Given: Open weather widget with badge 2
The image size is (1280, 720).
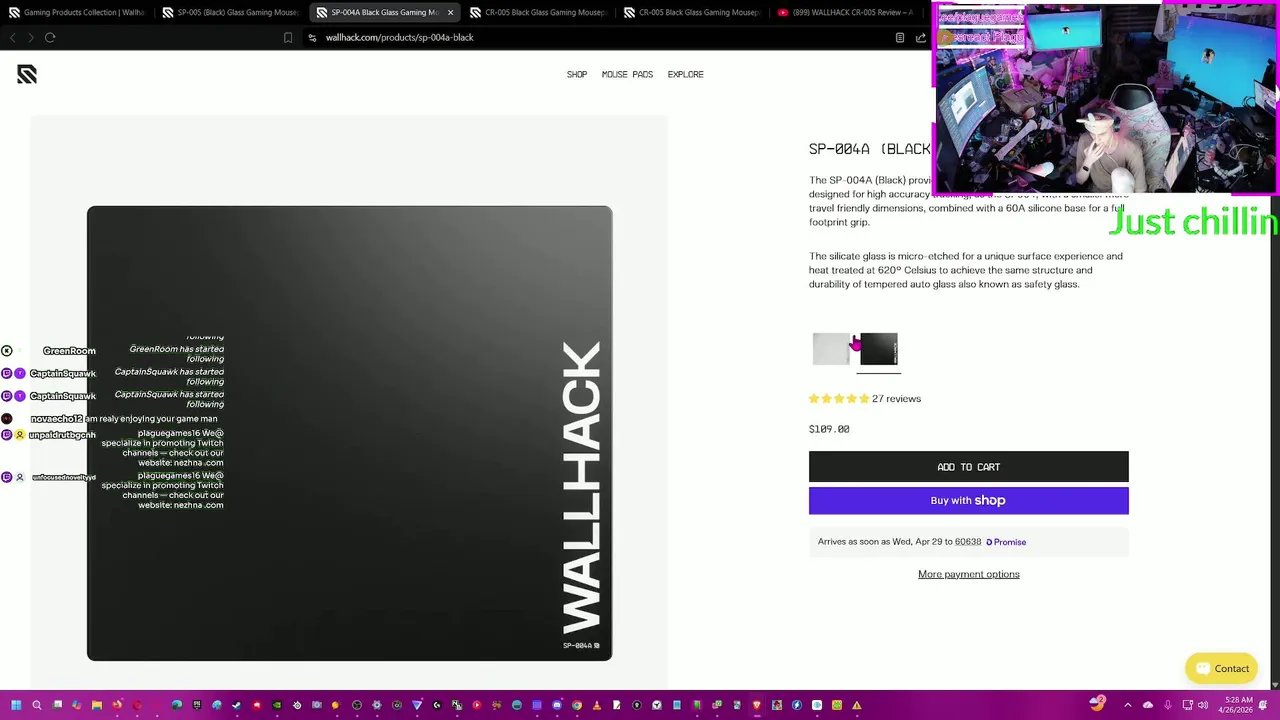Looking at the screenshot, I should (1097, 704).
